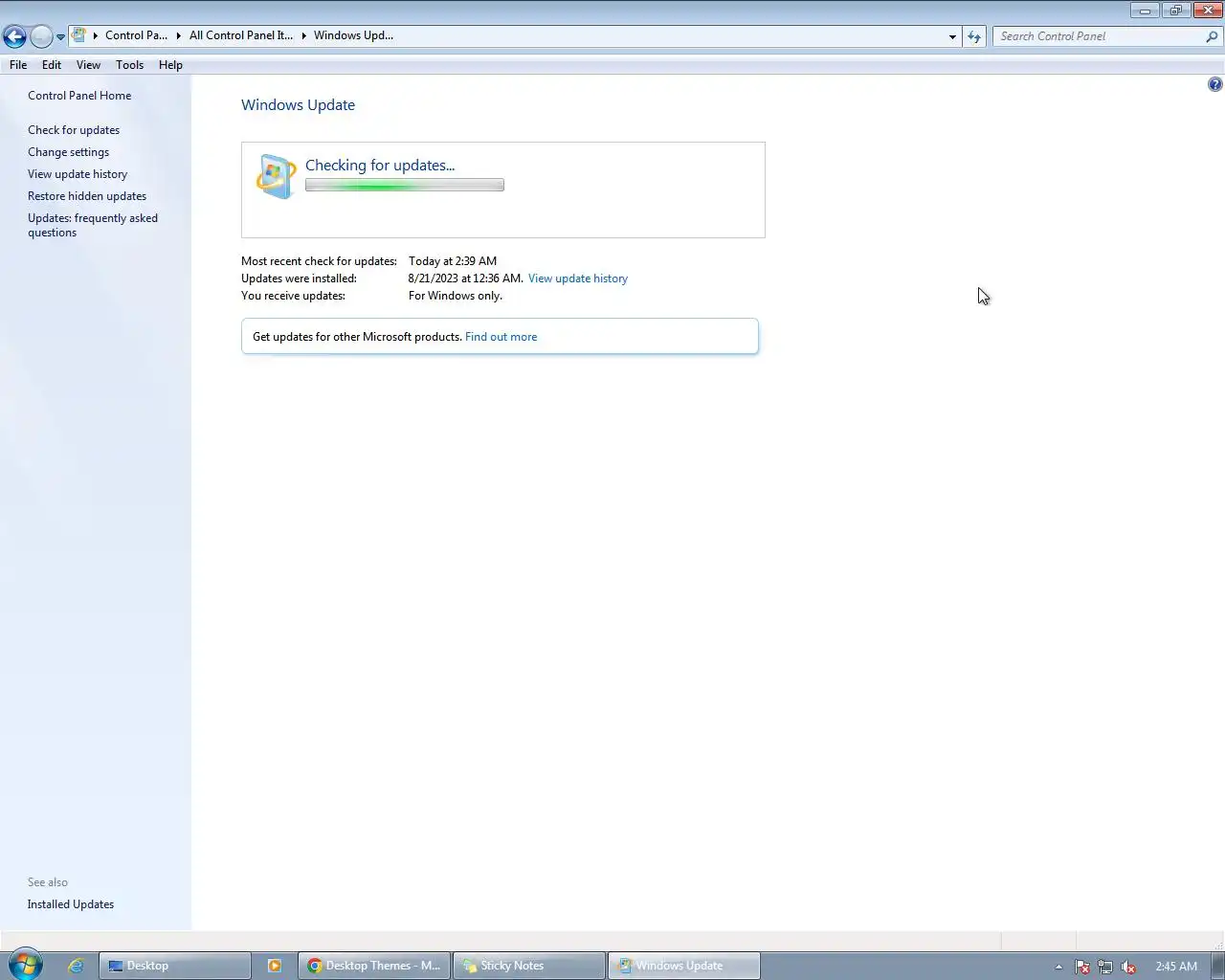Select the All Control Panel It... breadcrumb
The image size is (1225, 980).
click(241, 35)
